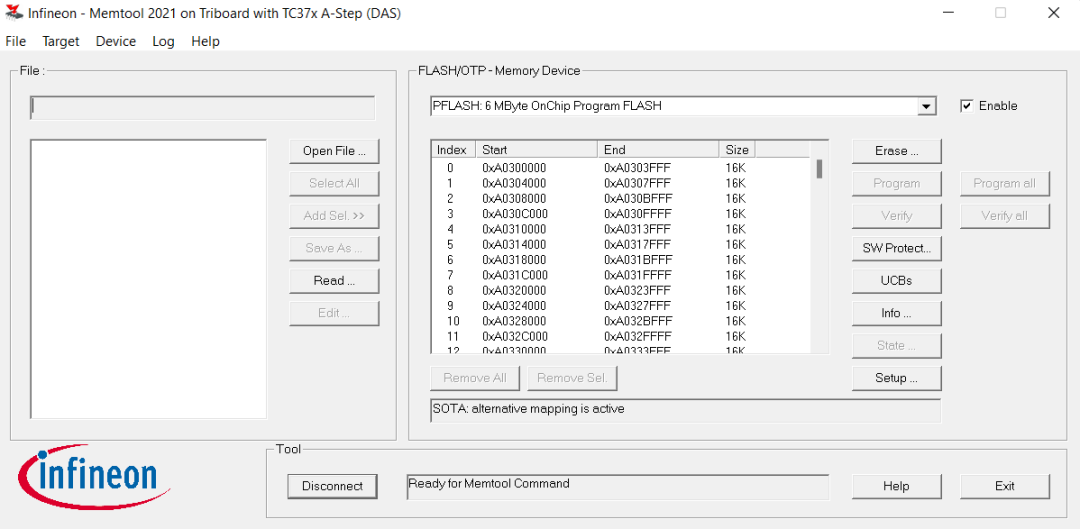Select sector row with start 0xA0324000

point(620,305)
